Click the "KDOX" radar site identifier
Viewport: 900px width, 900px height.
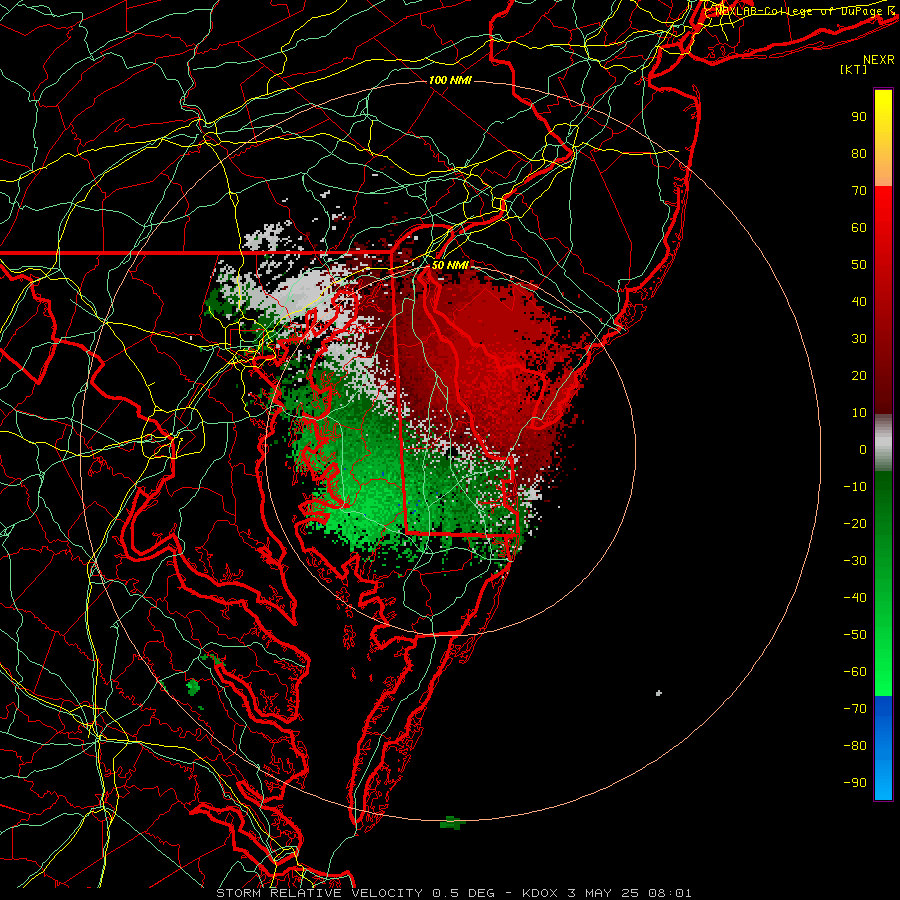[x=541, y=893]
